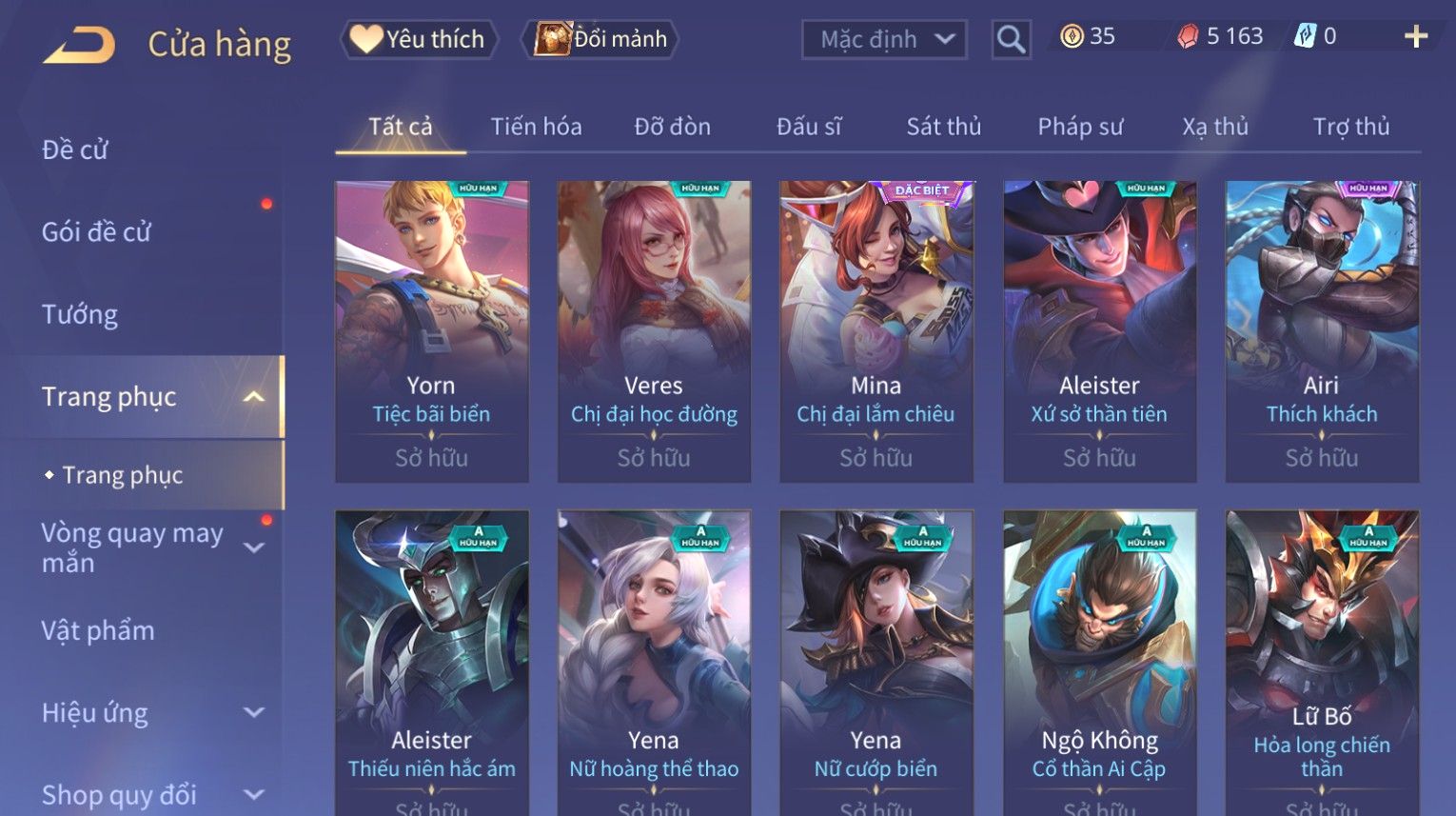The image size is (1456, 816).
Task: Tap the red ruby currency icon
Action: tap(1188, 37)
